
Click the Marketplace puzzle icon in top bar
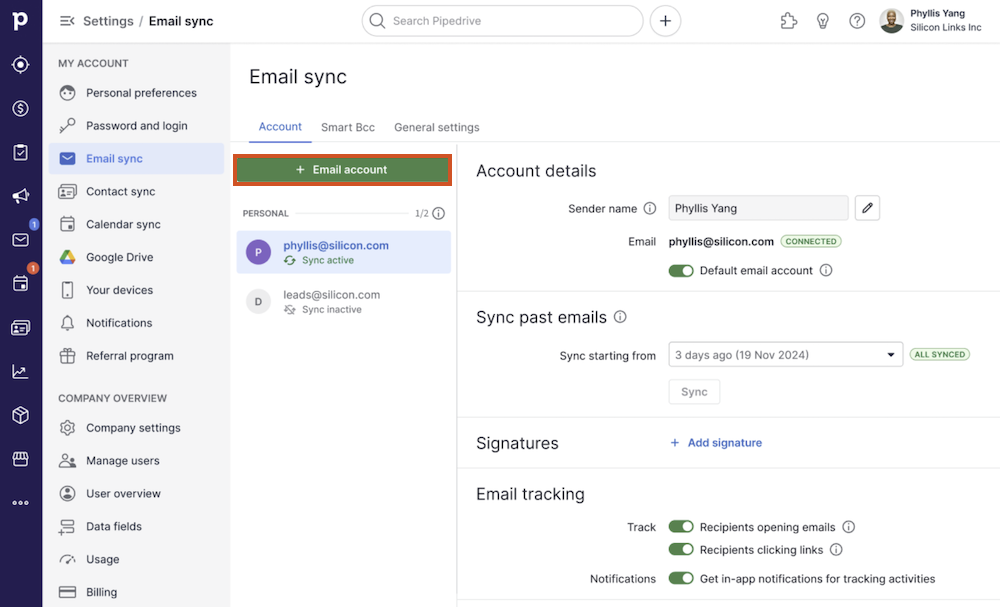pos(789,20)
